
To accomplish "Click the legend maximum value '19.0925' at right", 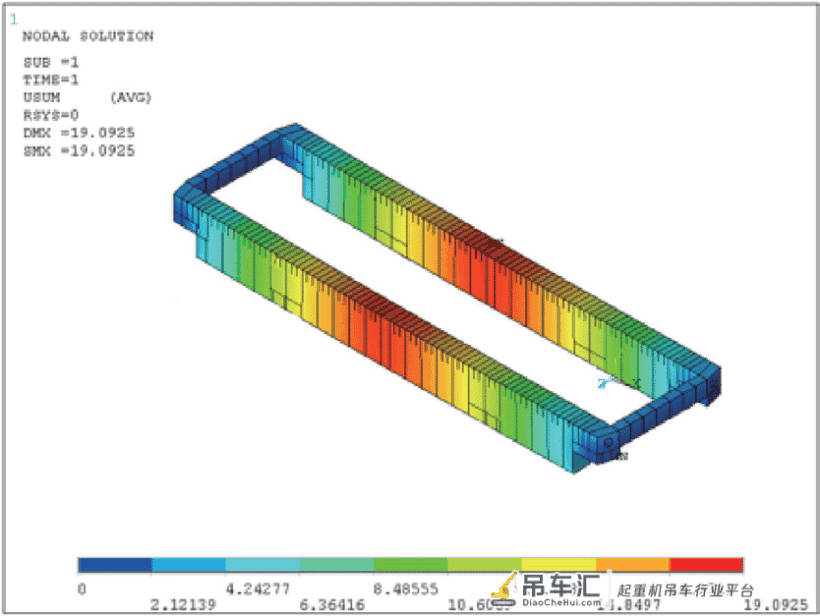I will tap(776, 605).
